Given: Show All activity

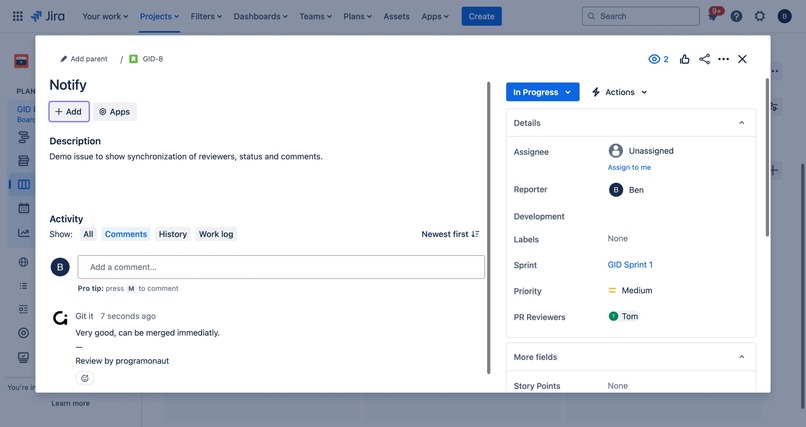Looking at the screenshot, I should pyautogui.click(x=88, y=234).
